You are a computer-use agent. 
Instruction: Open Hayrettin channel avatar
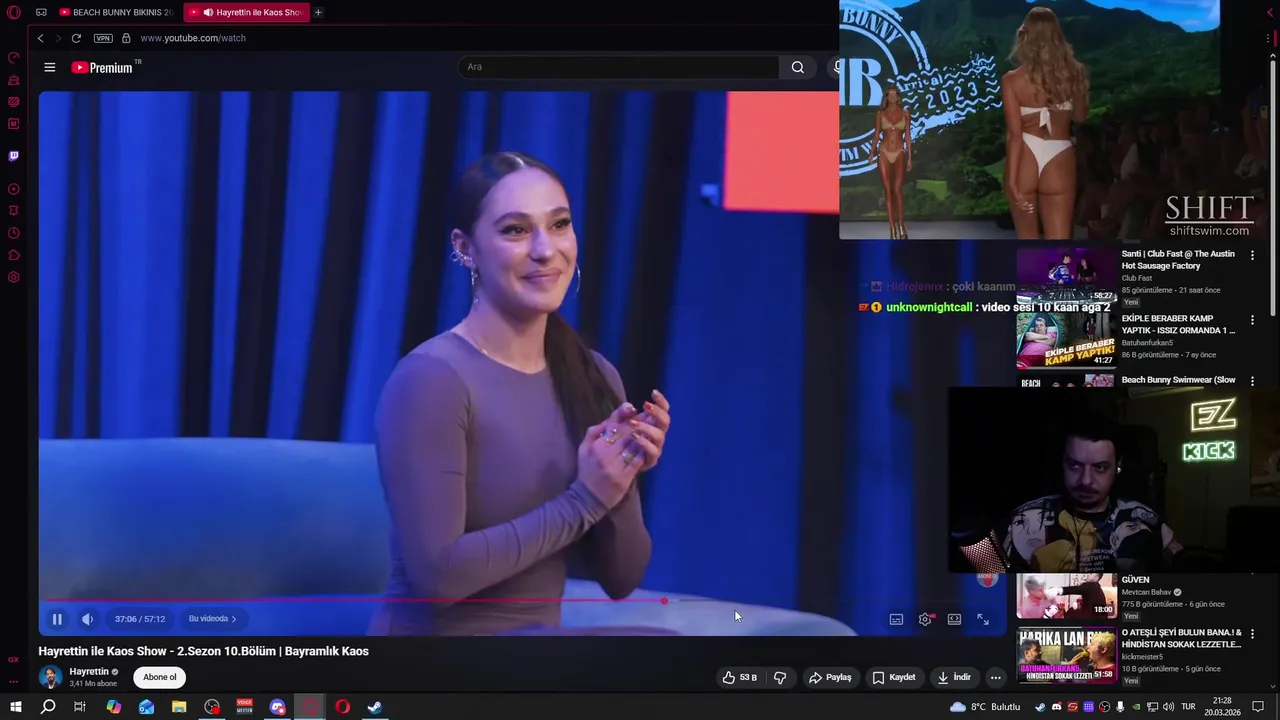coord(50,677)
